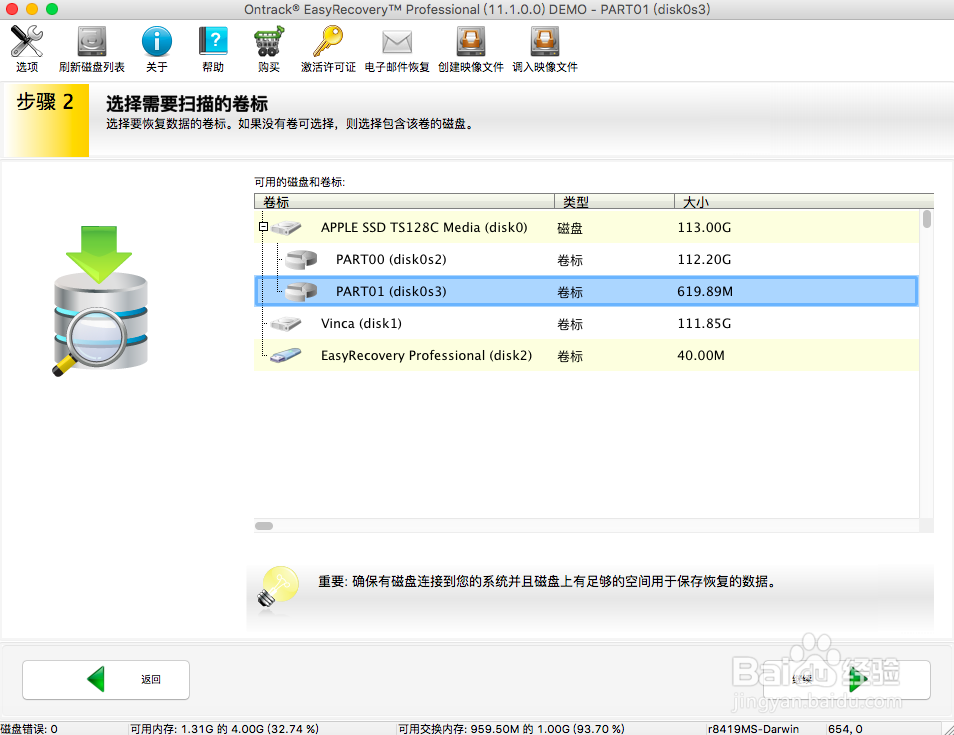This screenshot has width=954, height=735.
Task: Select the APPLE SSD TS128C Media disk row
Action: click(586, 228)
